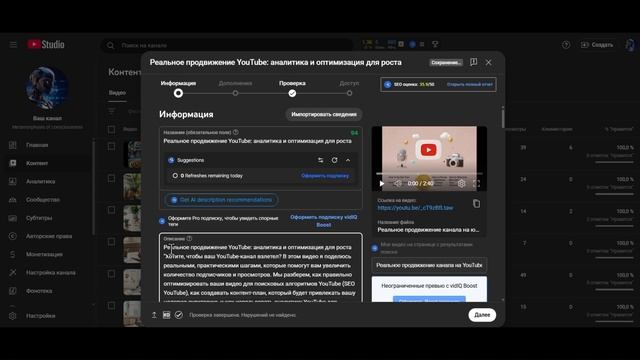Click into the video title field

(257, 141)
